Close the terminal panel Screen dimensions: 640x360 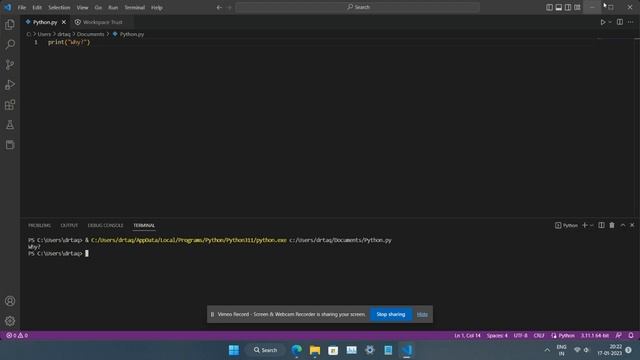(632, 225)
